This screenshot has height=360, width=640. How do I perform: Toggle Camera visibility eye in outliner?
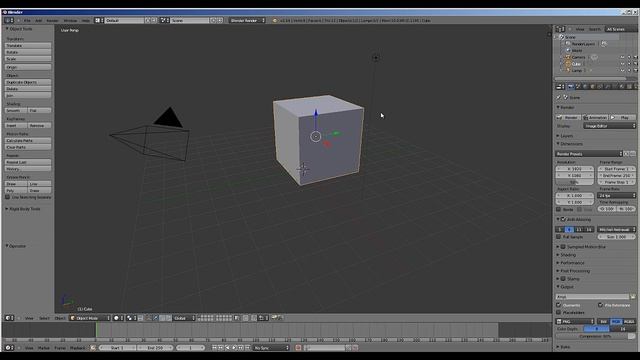(x=622, y=57)
